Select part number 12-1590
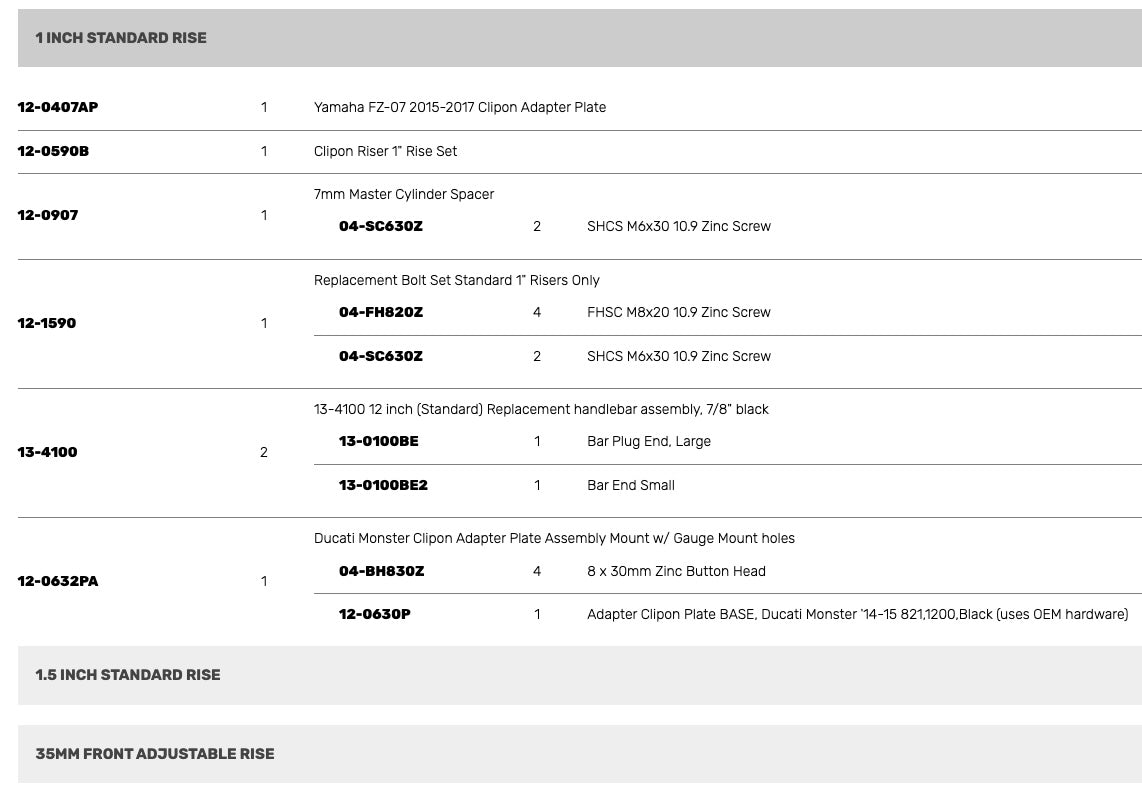The height and width of the screenshot is (804, 1142). coord(47,323)
